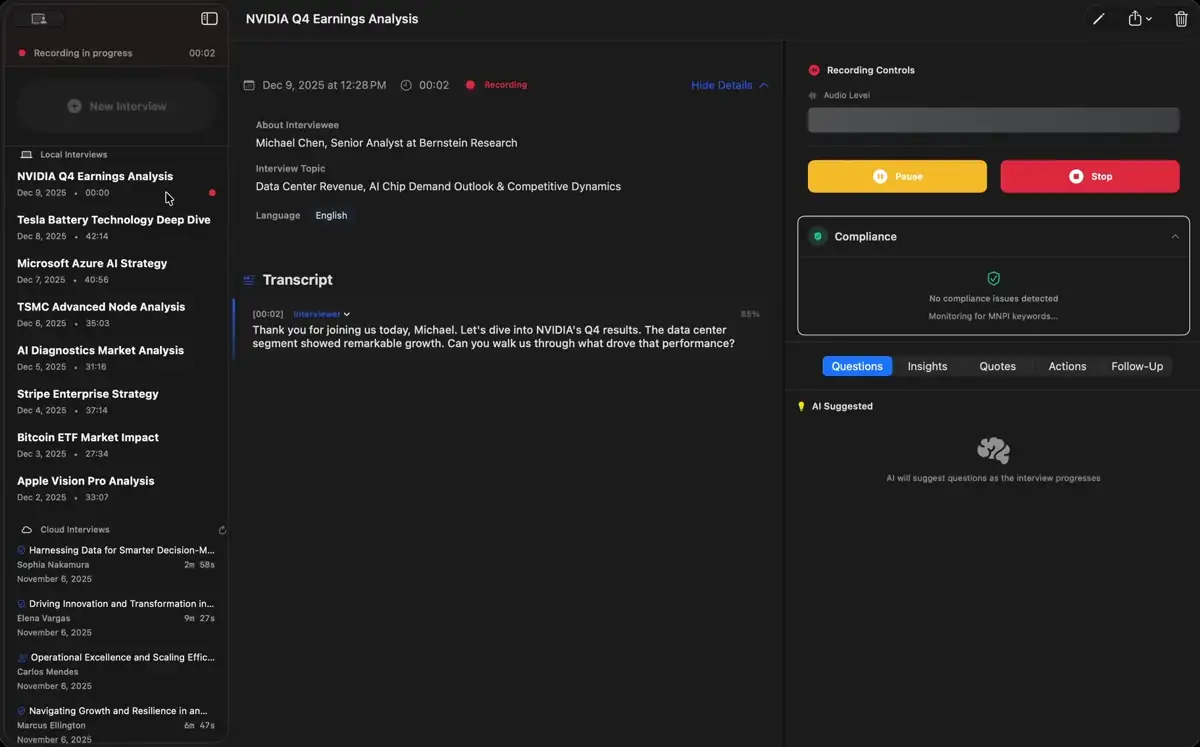This screenshot has height=747, width=1200.
Task: Click the trash delete icon
Action: tap(1180, 19)
